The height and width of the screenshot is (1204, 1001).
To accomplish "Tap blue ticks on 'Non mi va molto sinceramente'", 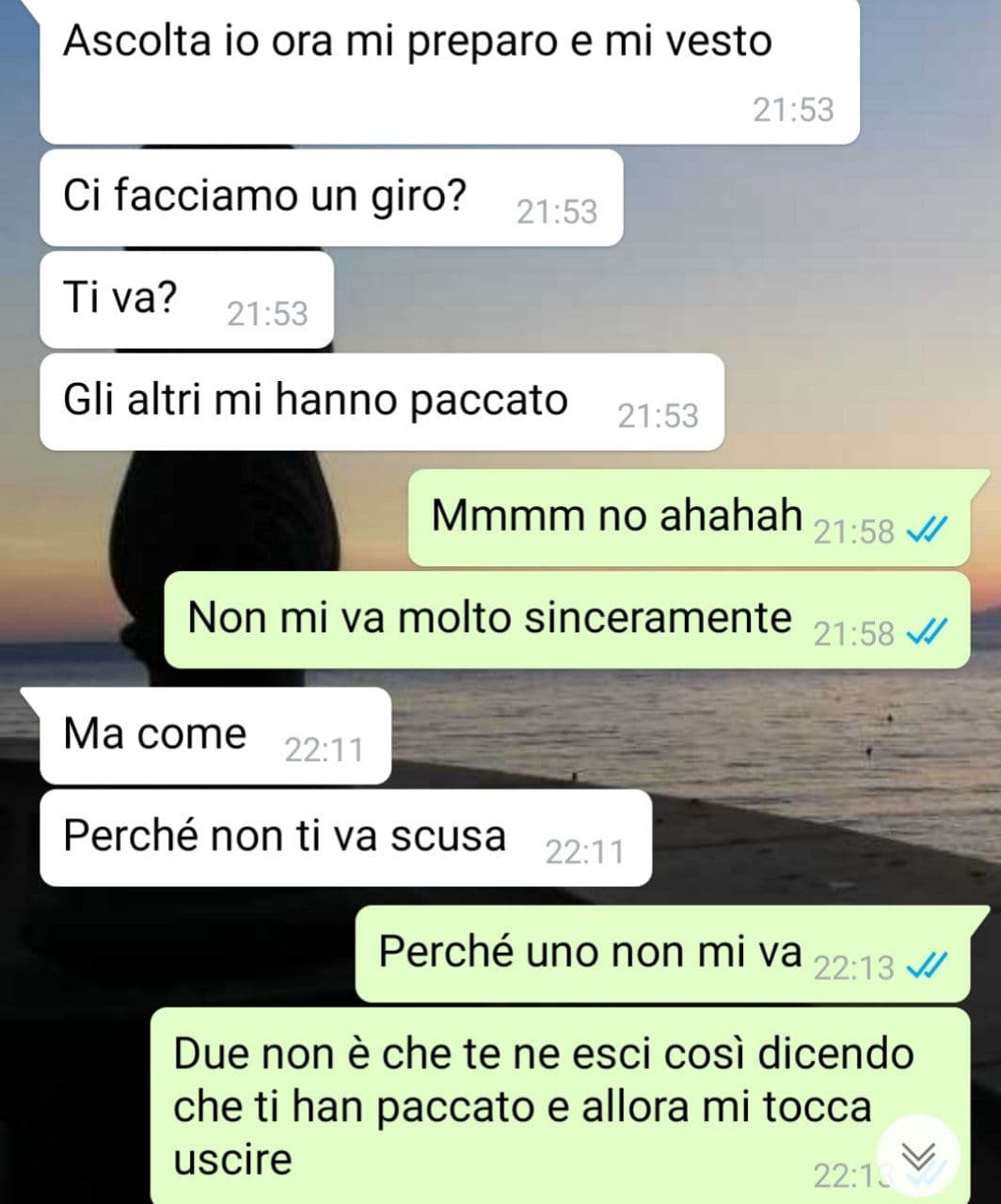I will pos(925,634).
